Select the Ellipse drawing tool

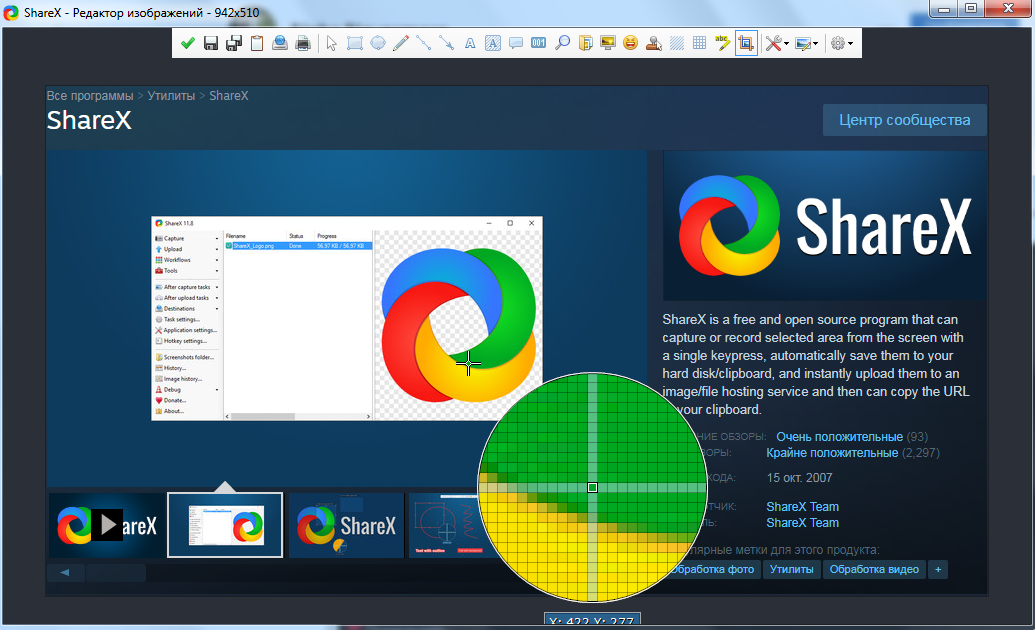(378, 44)
